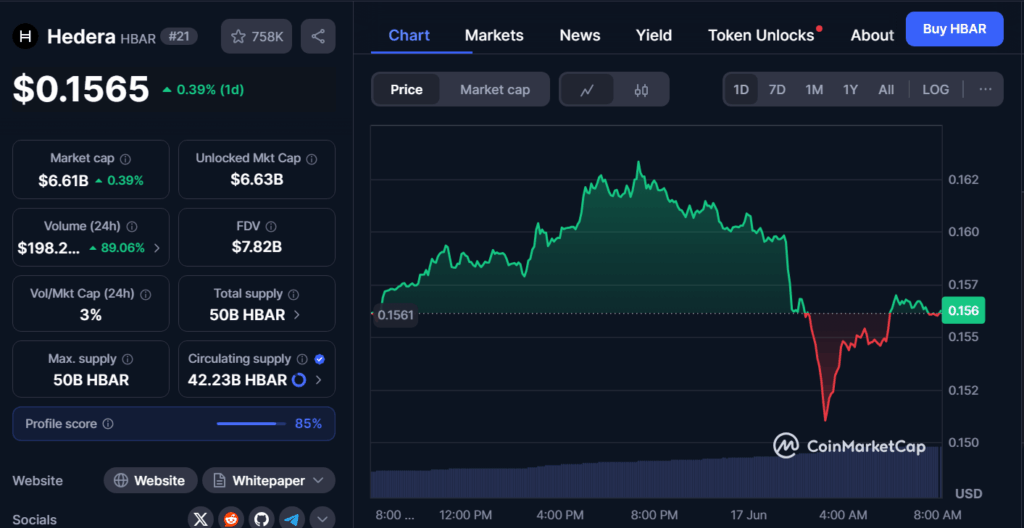Image resolution: width=1024 pixels, height=528 pixels.
Task: Click Vol/Mkt Cap (24h) info icon
Action: 145,295
